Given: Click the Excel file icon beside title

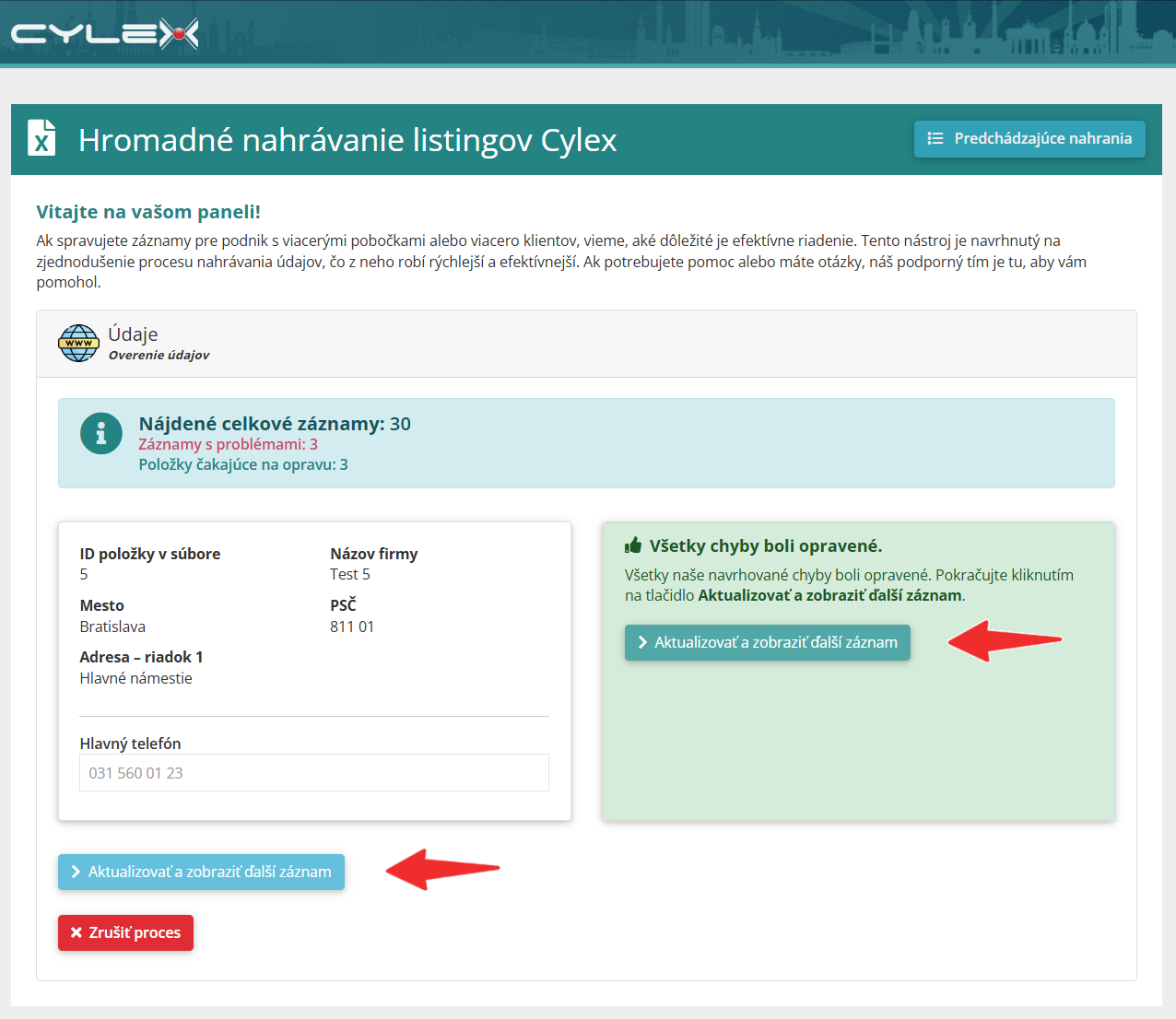Looking at the screenshot, I should pyautogui.click(x=41, y=137).
